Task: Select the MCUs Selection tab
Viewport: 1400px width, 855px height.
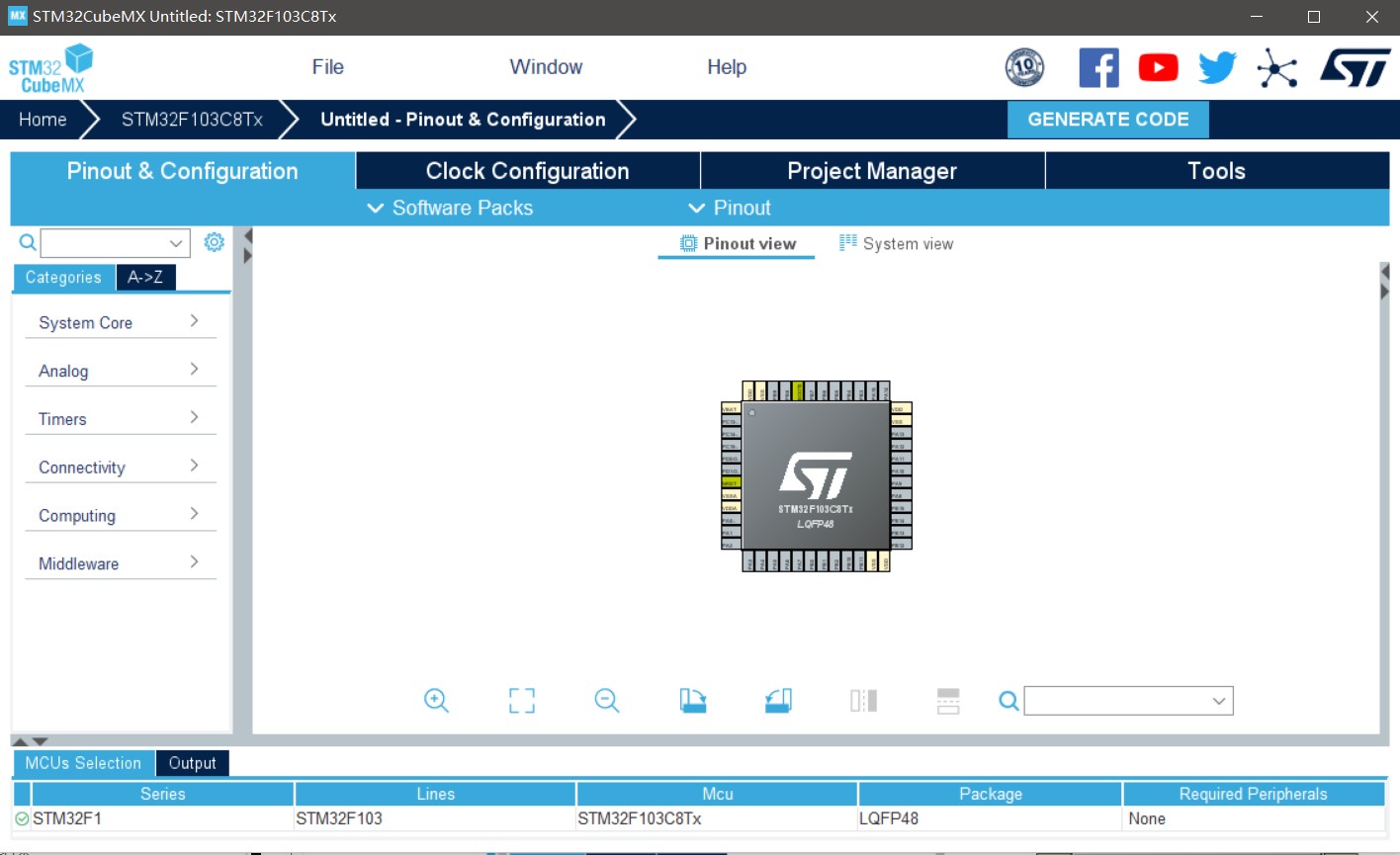Action: pos(83,763)
